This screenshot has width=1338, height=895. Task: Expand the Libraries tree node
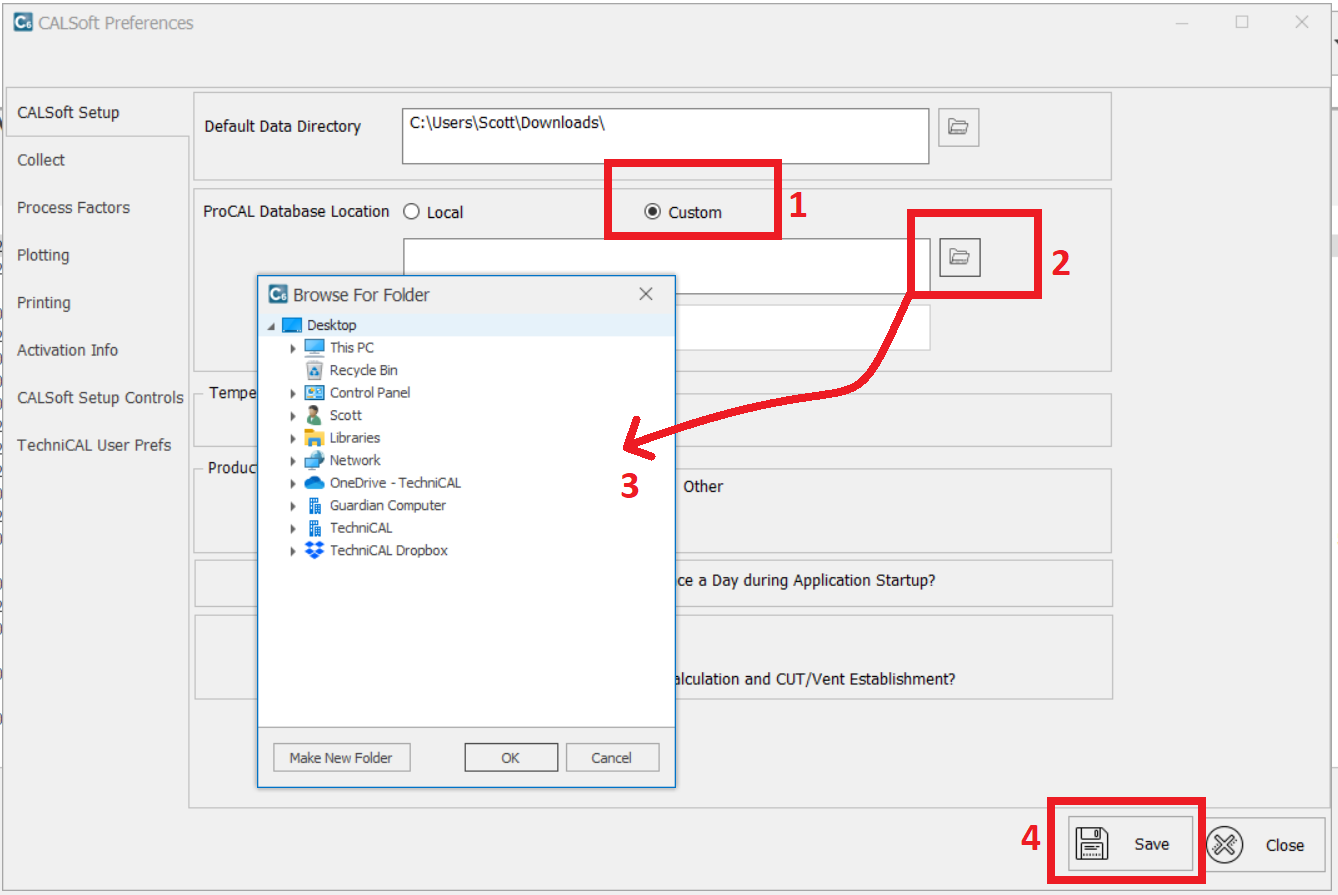[293, 438]
